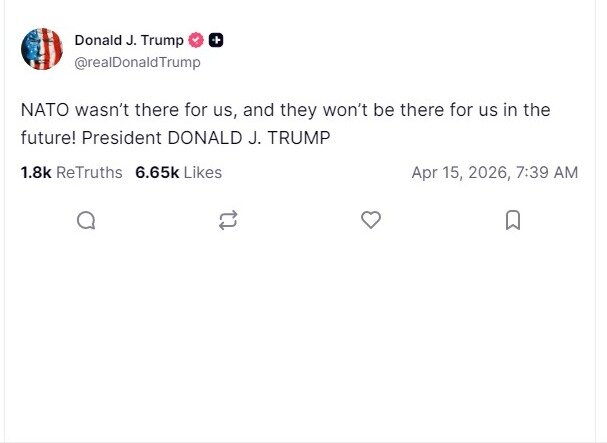The width and height of the screenshot is (607, 443).
Task: Click the word 'Likes' under the post
Action: [203, 172]
